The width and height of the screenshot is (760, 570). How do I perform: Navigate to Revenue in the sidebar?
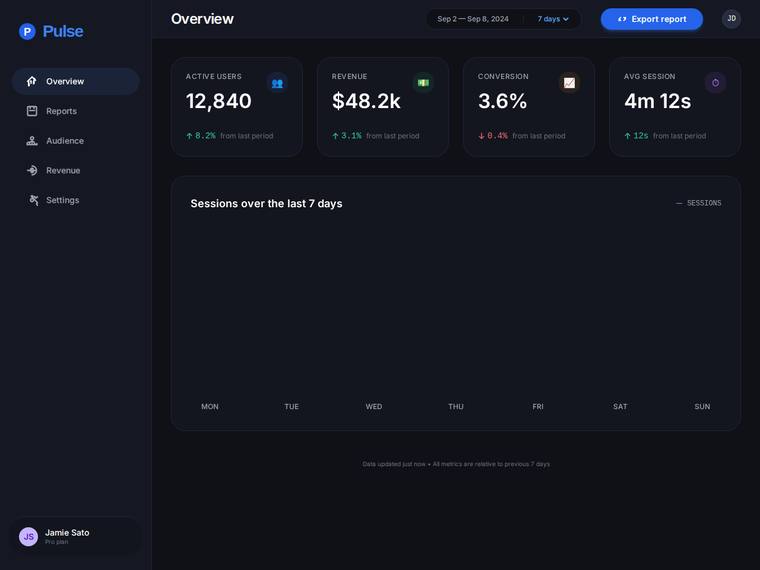point(76,171)
